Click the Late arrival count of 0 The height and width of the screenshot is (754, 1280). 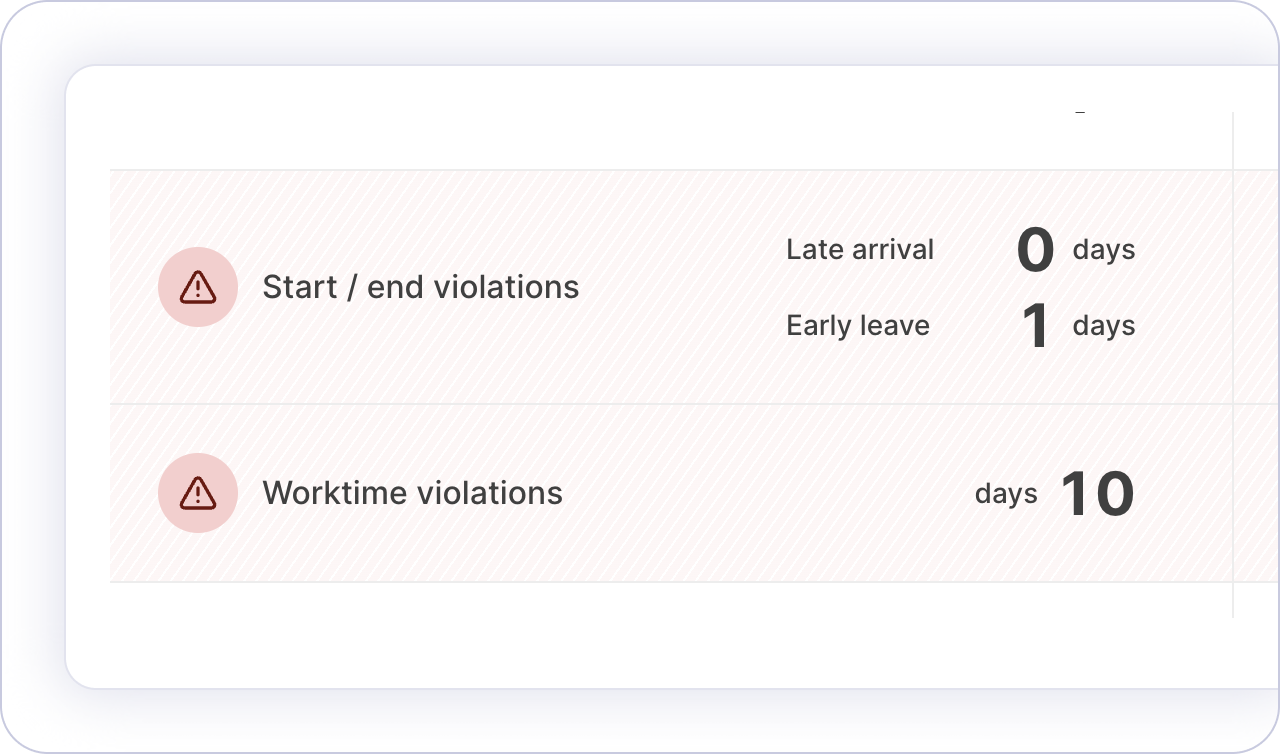[1035, 250]
